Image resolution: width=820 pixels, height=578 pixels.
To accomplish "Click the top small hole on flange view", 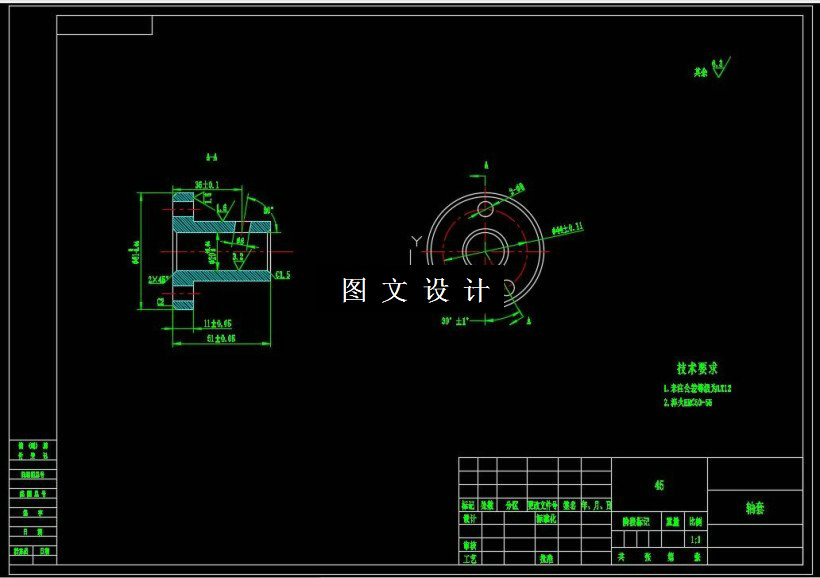I will point(485,209).
